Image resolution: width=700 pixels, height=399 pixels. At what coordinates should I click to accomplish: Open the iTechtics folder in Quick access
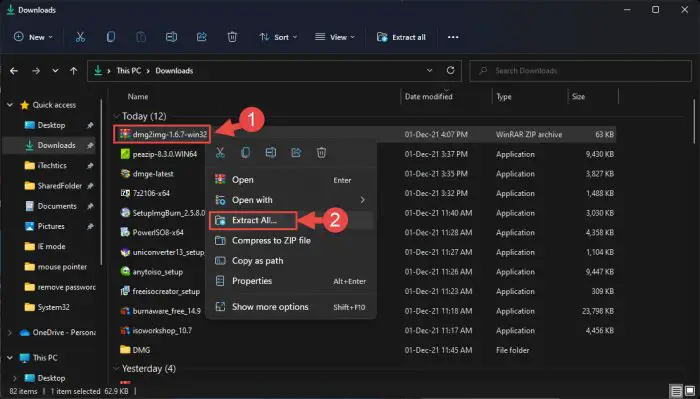click(x=52, y=166)
